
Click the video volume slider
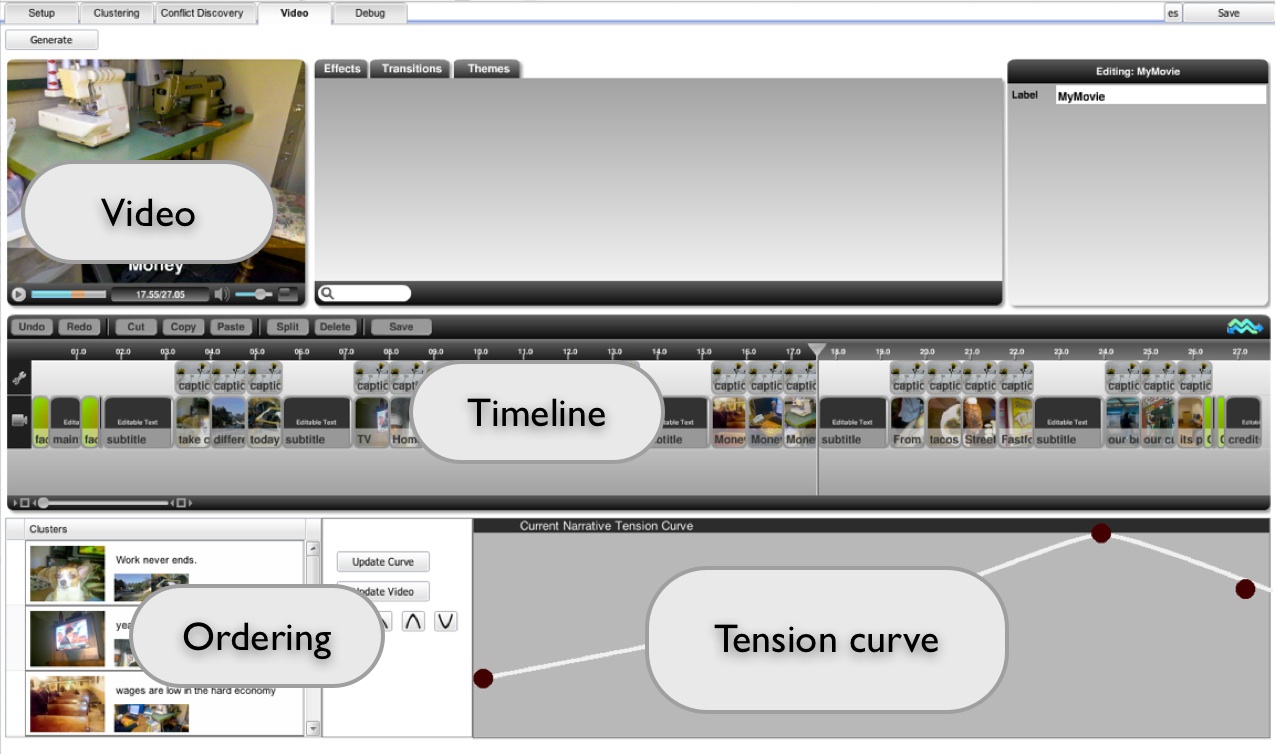pos(254,295)
